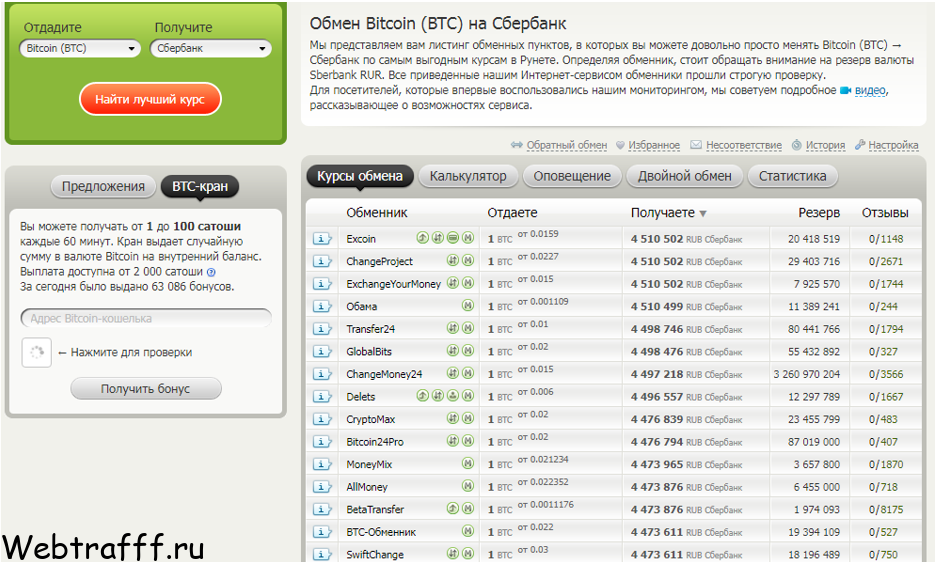Viewport: 935px width, 562px height.
Task: Switch to the Предложения tab
Action: click(x=103, y=187)
